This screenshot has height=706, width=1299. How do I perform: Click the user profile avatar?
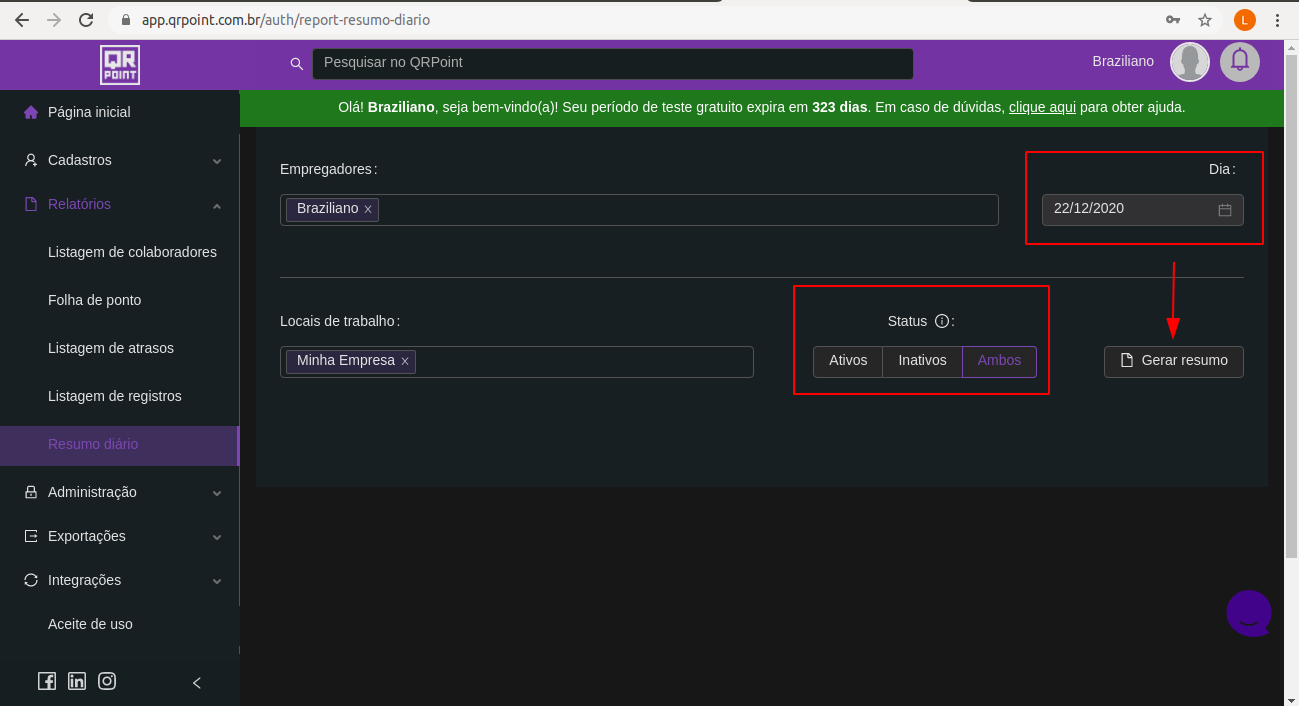click(x=1190, y=62)
